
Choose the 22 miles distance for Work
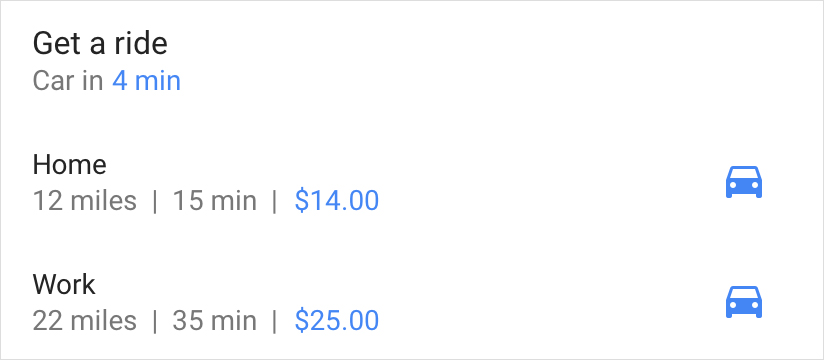[x=85, y=321]
